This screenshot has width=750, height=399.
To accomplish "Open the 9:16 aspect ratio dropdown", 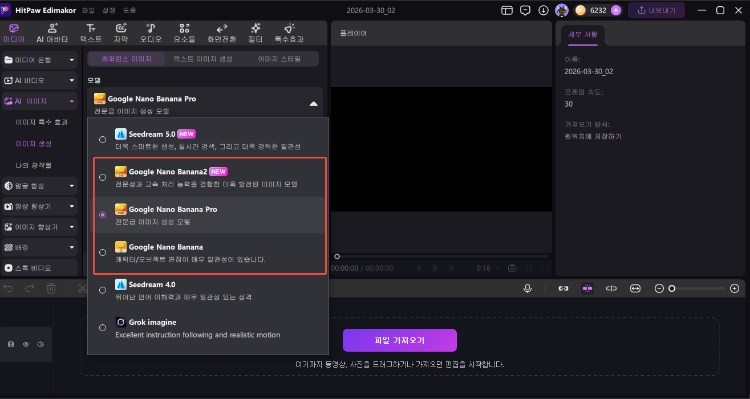I will coord(487,268).
